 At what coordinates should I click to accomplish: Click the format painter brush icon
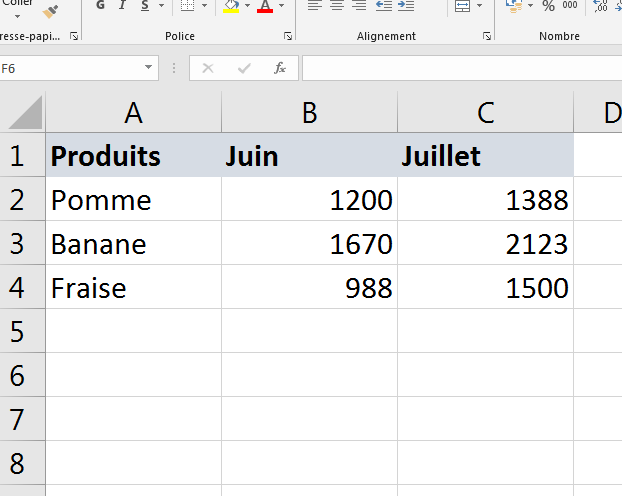tap(51, 10)
